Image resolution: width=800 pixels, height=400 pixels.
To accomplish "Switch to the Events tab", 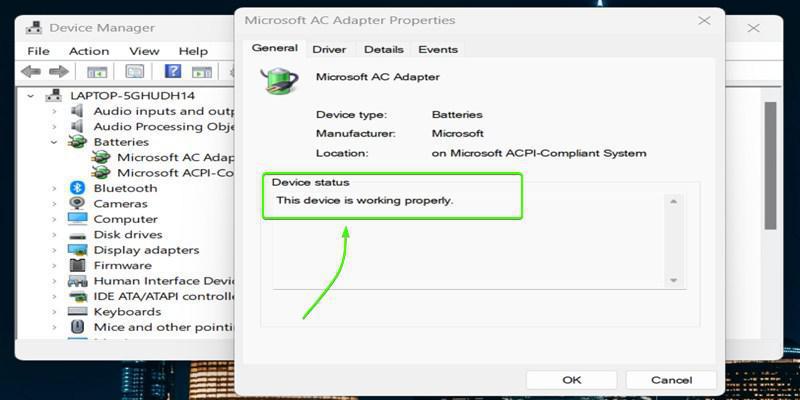I will [438, 49].
